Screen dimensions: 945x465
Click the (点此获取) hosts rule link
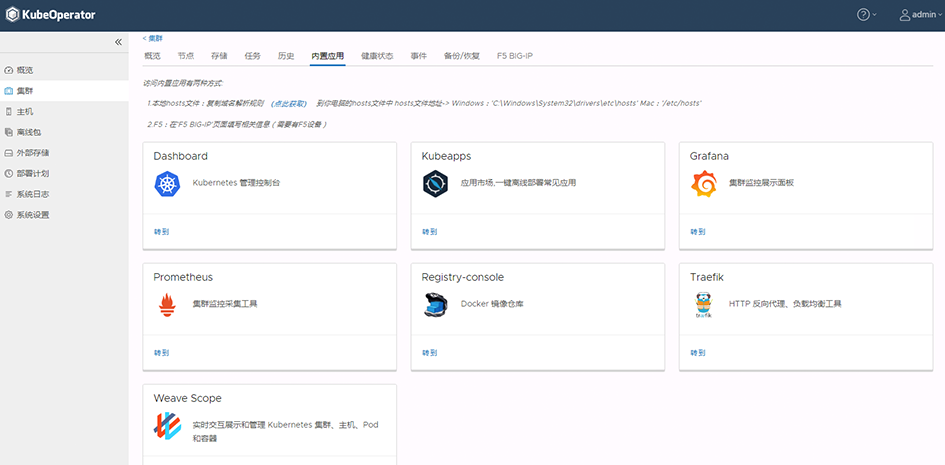coord(289,104)
